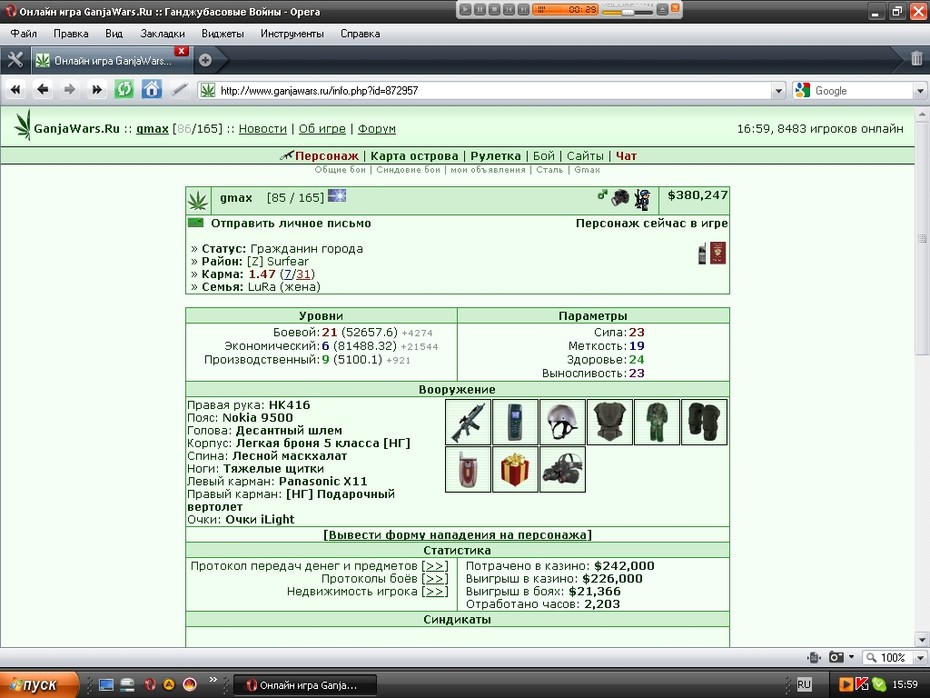This screenshot has width=930, height=698.
Task: Click the soldier avatar icon in the profile header
Action: 642,199
